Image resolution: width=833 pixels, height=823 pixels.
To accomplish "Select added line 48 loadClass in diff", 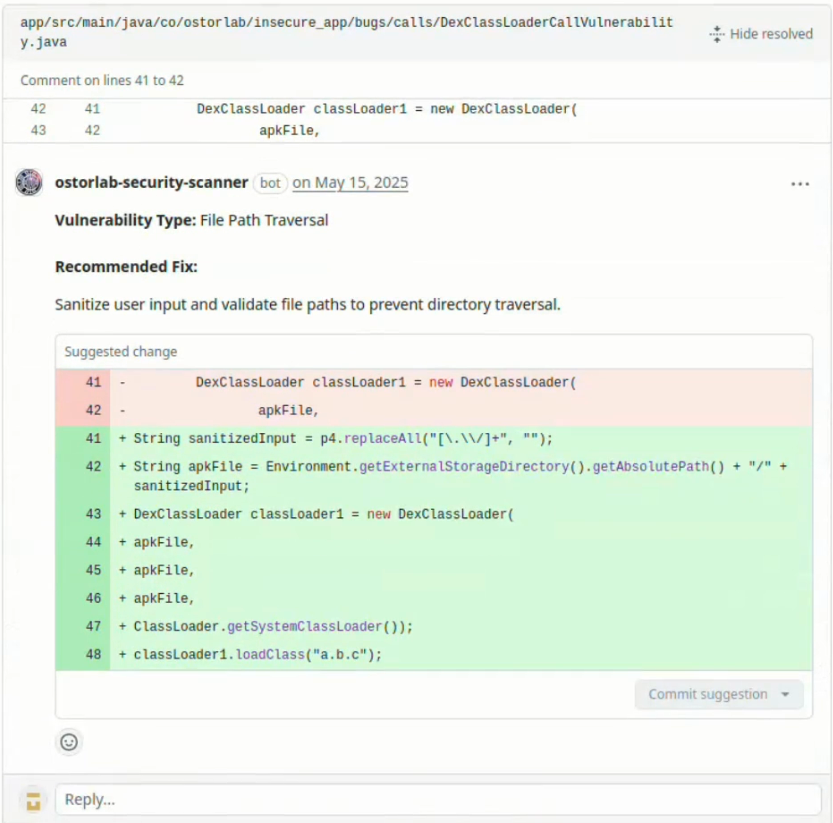I will pos(434,655).
